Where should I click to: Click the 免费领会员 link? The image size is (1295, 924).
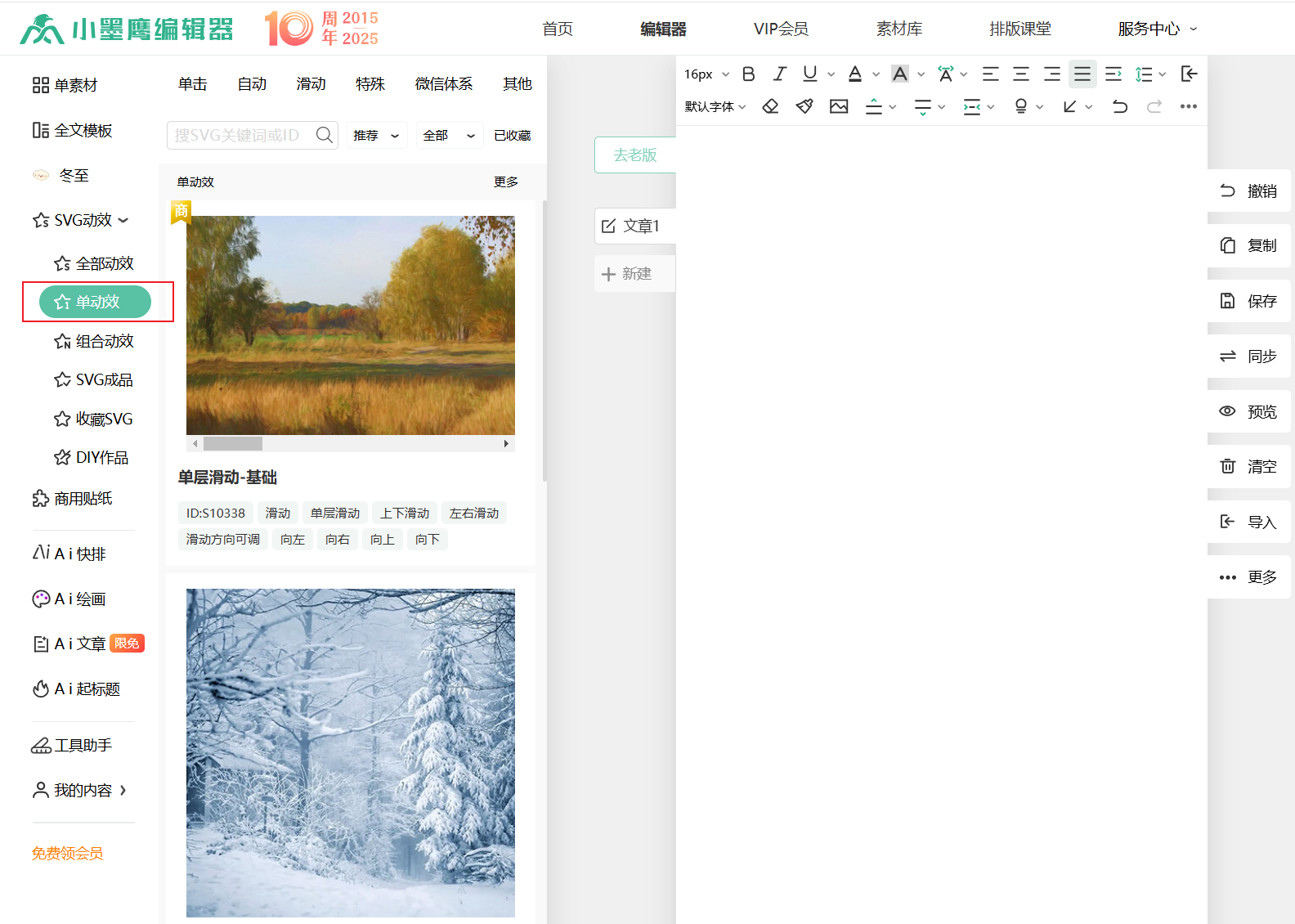tap(68, 853)
